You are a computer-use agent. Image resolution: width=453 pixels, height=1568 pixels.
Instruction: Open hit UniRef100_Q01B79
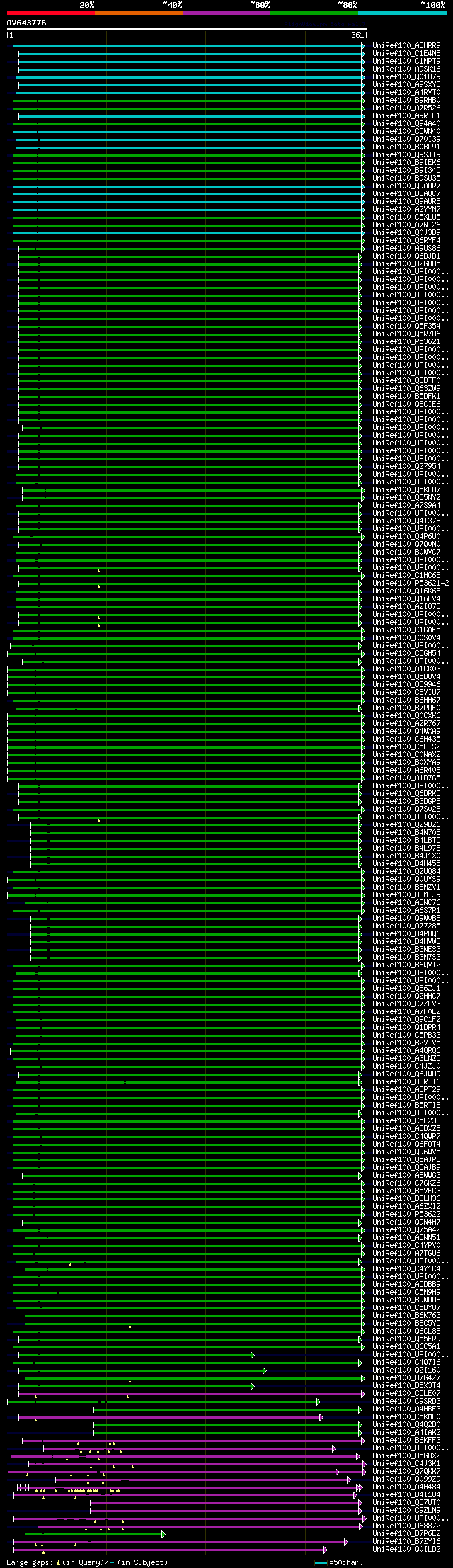pyautogui.click(x=406, y=77)
